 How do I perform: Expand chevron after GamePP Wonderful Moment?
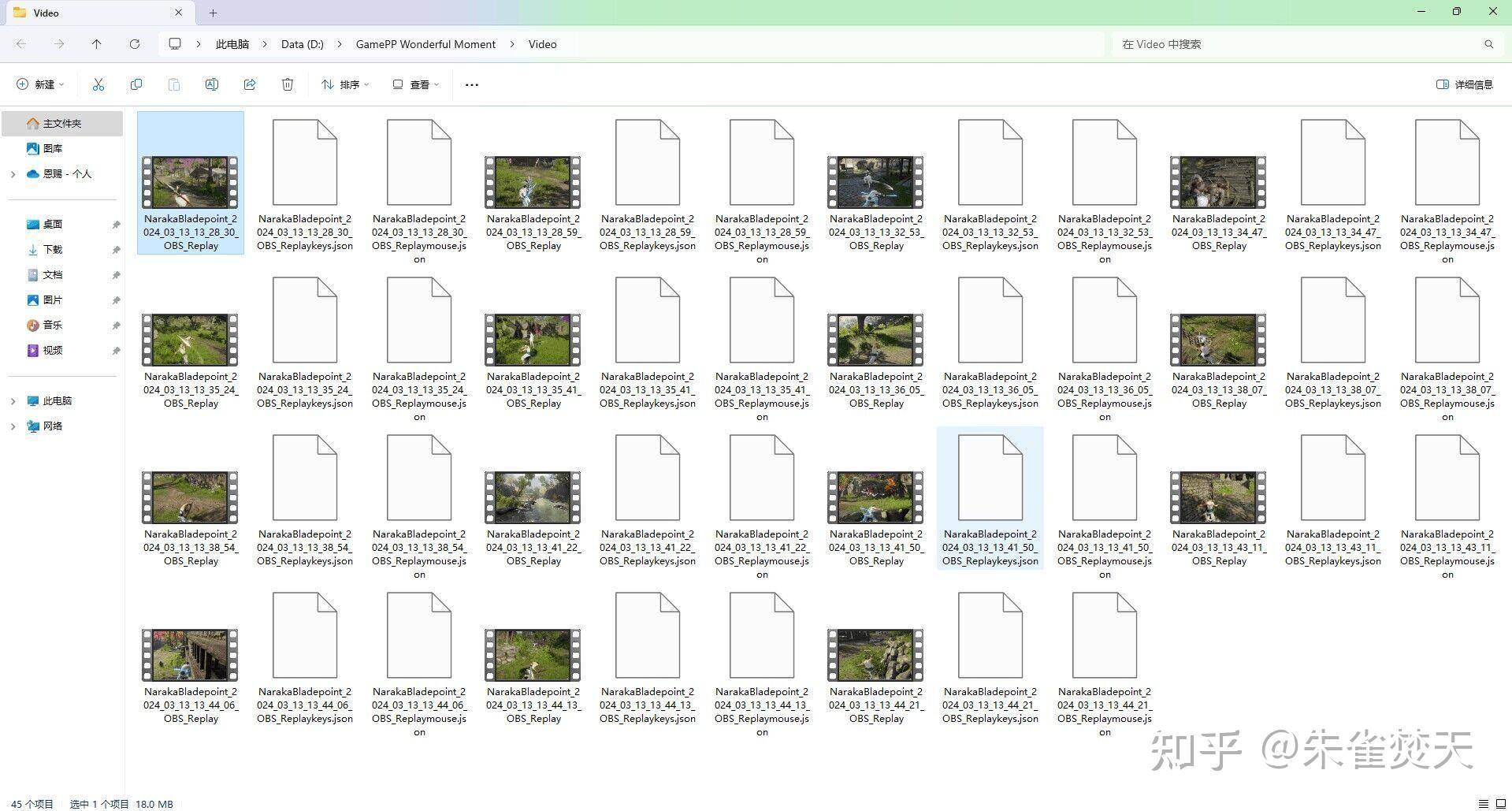(512, 44)
